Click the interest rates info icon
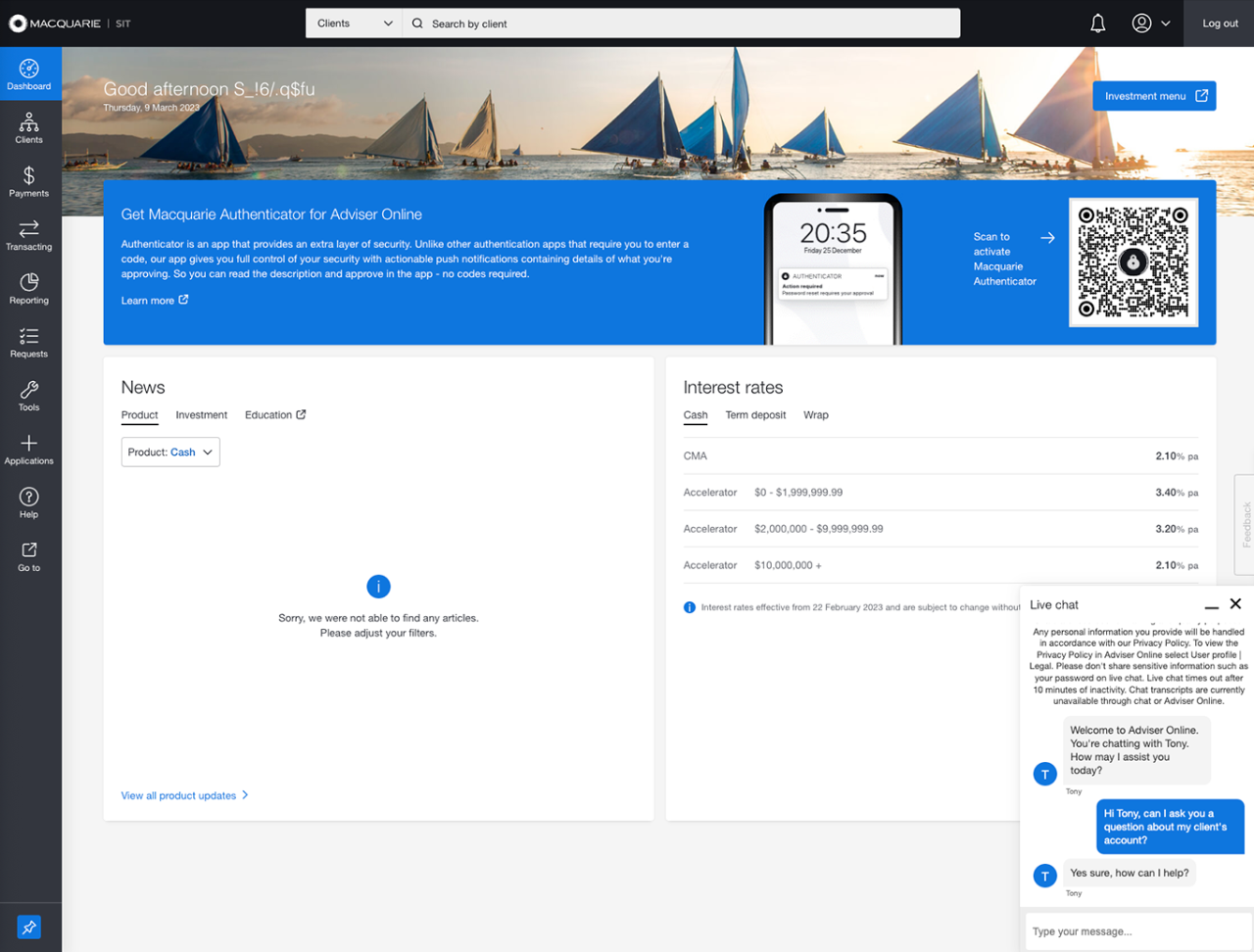Screen dimensions: 1254x952 [690, 607]
